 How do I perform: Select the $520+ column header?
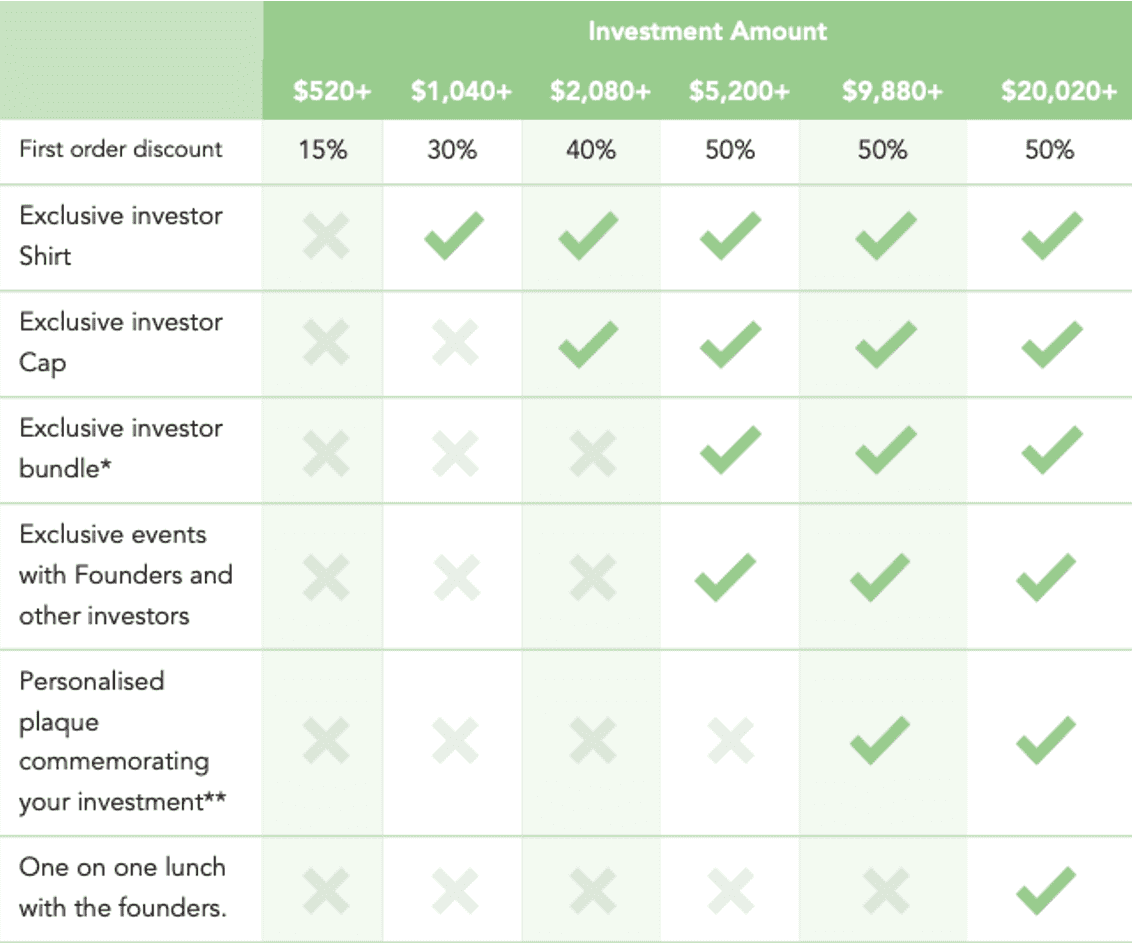click(x=331, y=91)
